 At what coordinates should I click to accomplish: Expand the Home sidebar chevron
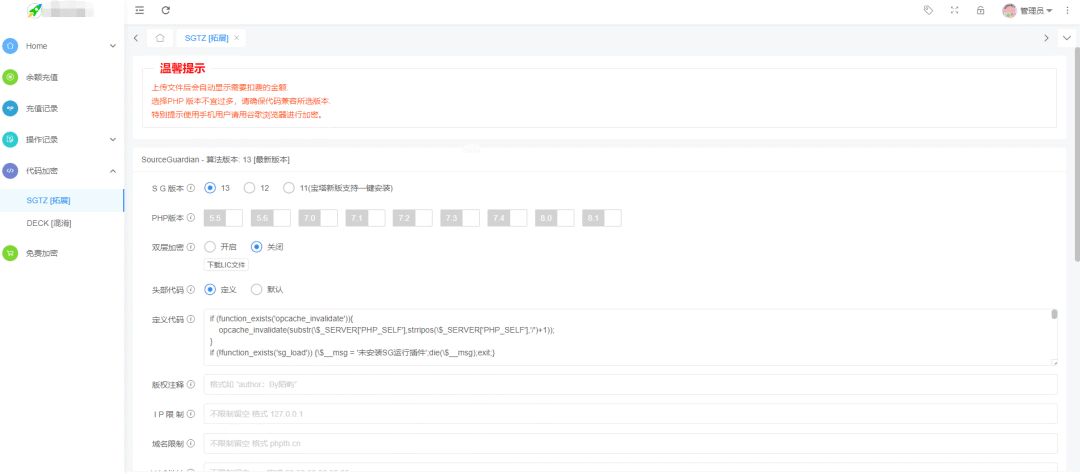point(113,46)
